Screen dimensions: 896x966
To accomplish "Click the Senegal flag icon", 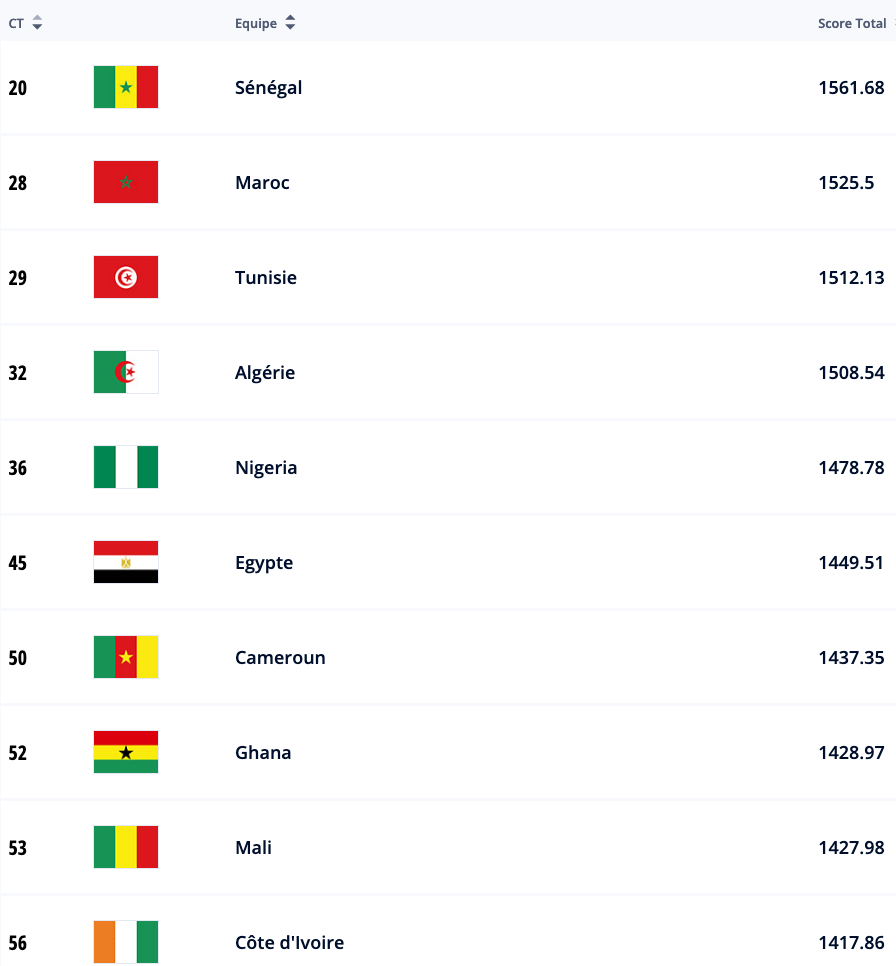I will click(x=126, y=87).
